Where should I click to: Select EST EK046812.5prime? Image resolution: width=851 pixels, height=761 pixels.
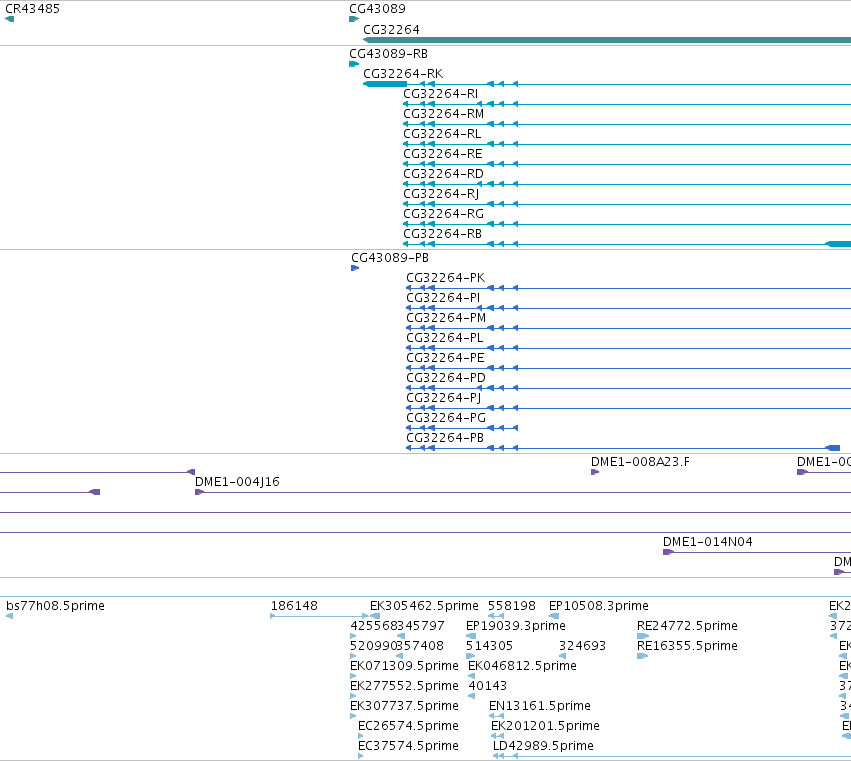pos(522,666)
